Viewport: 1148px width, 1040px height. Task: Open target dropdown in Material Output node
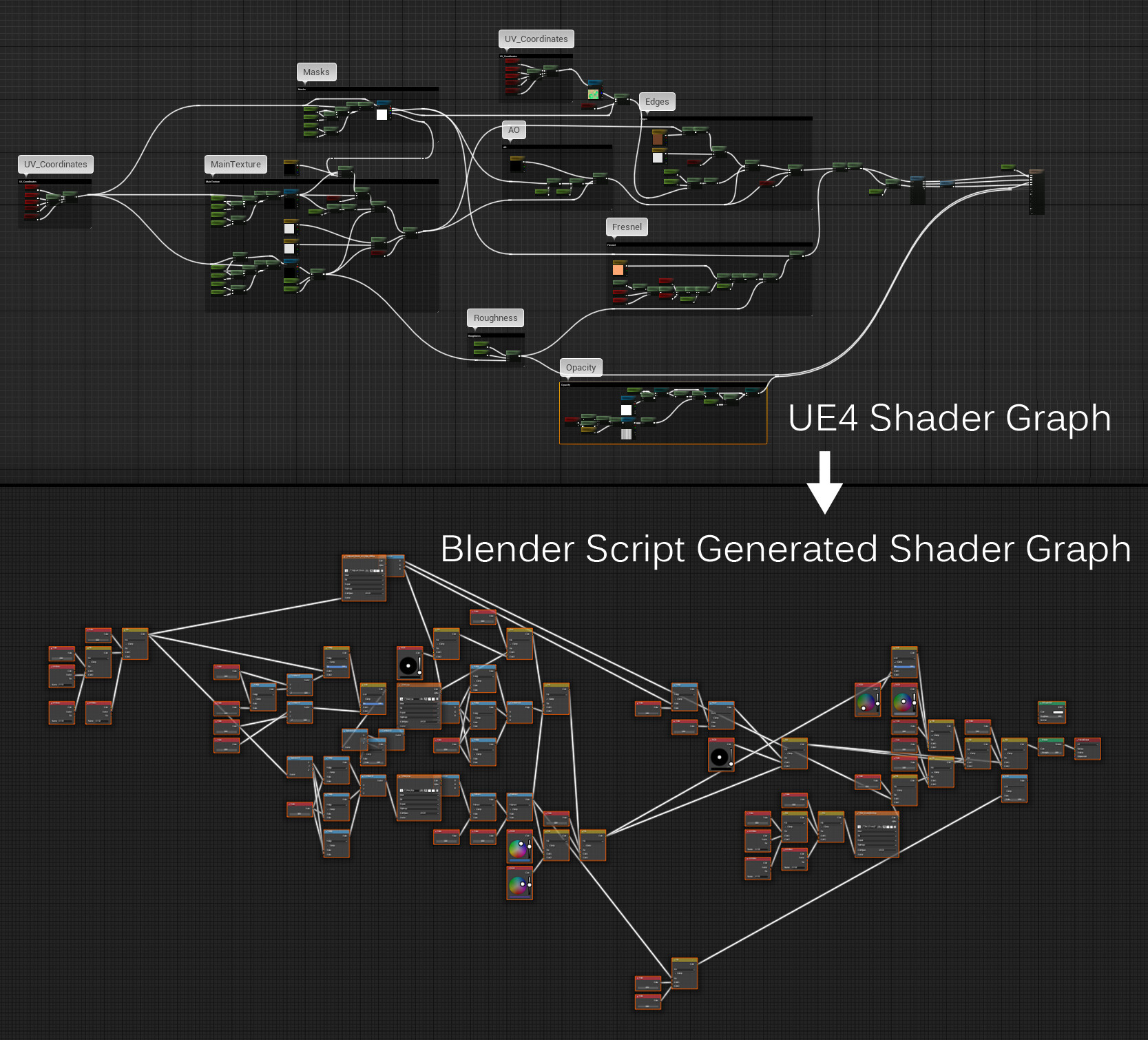point(1087,746)
